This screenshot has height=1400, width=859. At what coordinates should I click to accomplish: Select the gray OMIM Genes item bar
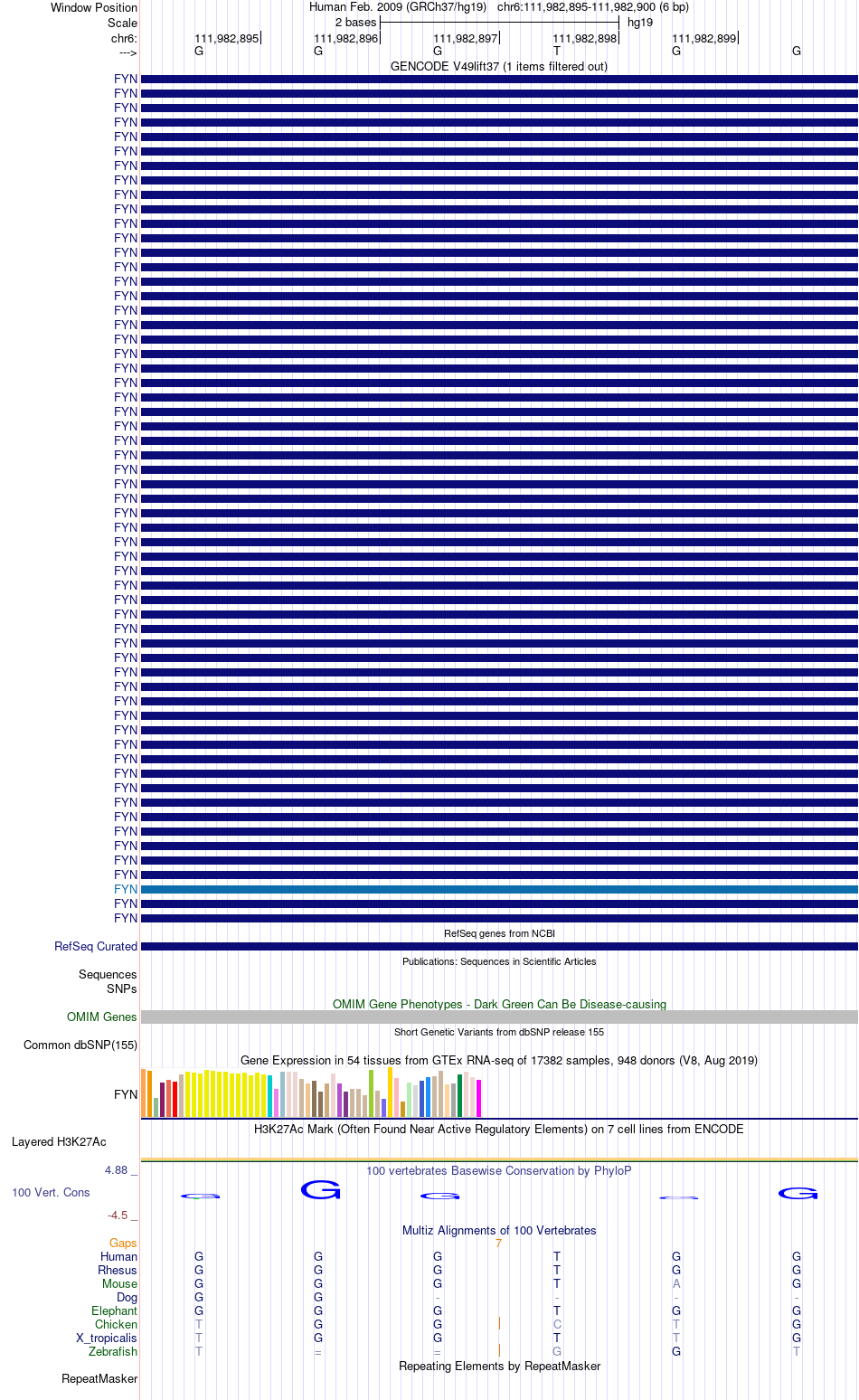click(499, 1017)
